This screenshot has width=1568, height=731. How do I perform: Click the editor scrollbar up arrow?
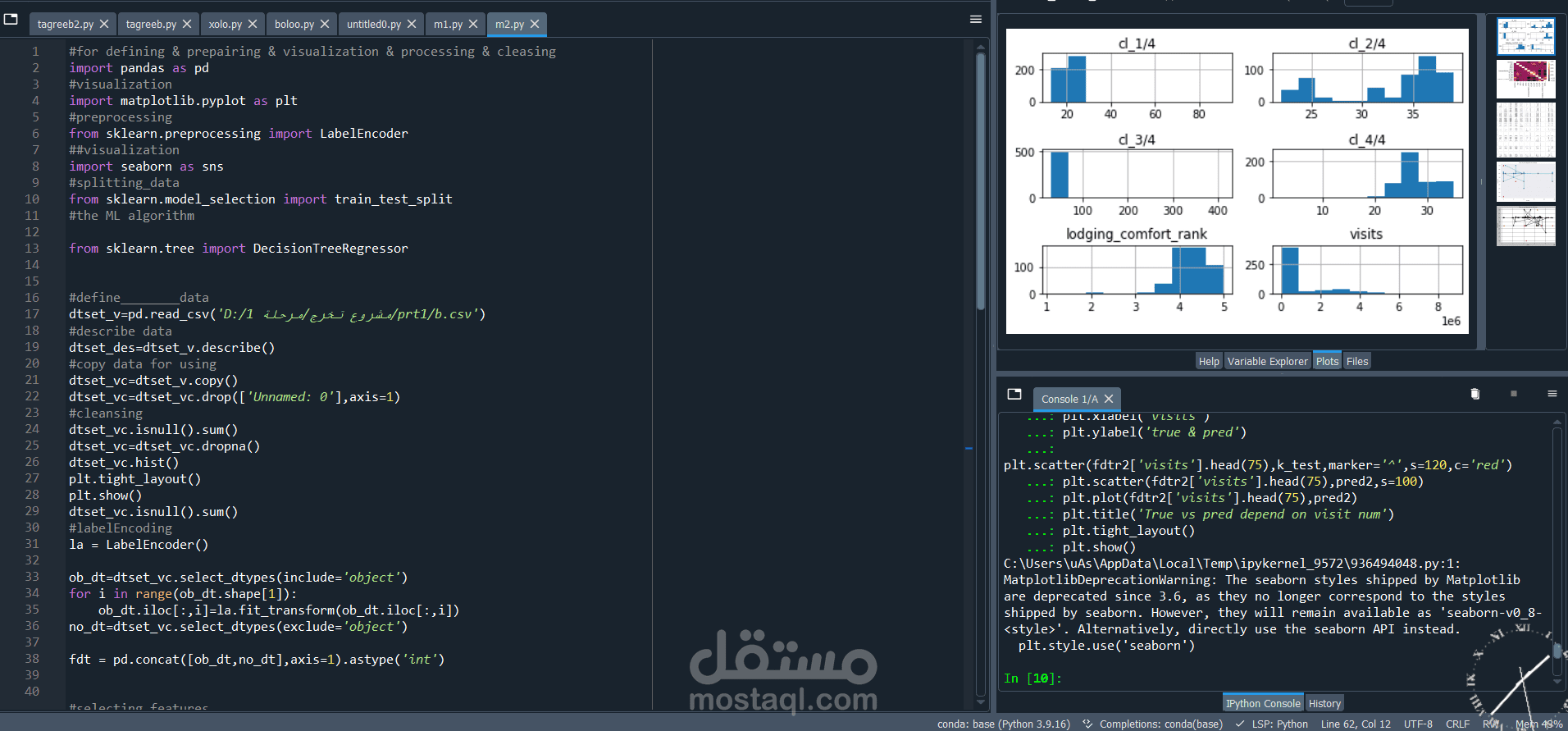point(980,47)
